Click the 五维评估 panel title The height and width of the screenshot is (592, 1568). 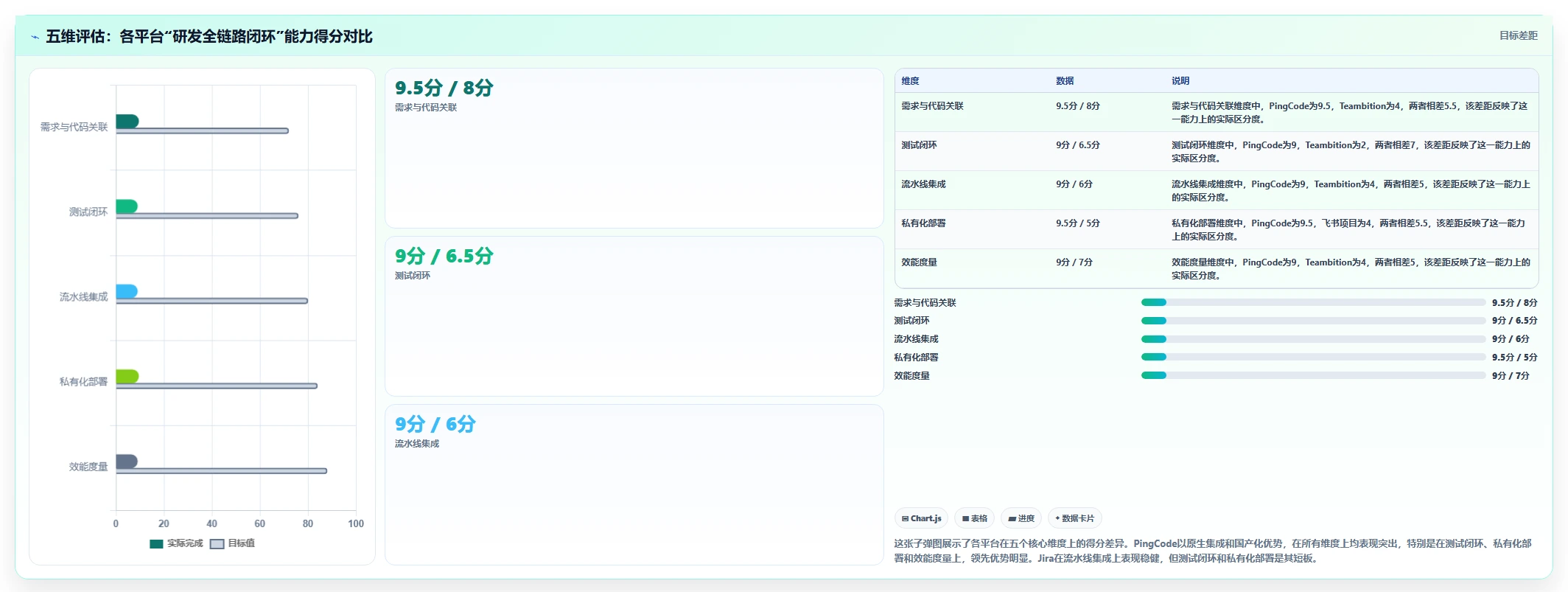pyautogui.click(x=209, y=37)
